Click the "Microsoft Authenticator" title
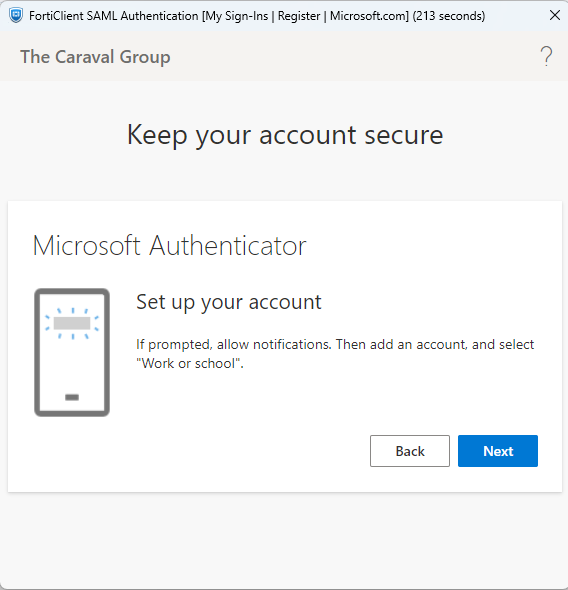This screenshot has height=590, width=568. coord(170,245)
